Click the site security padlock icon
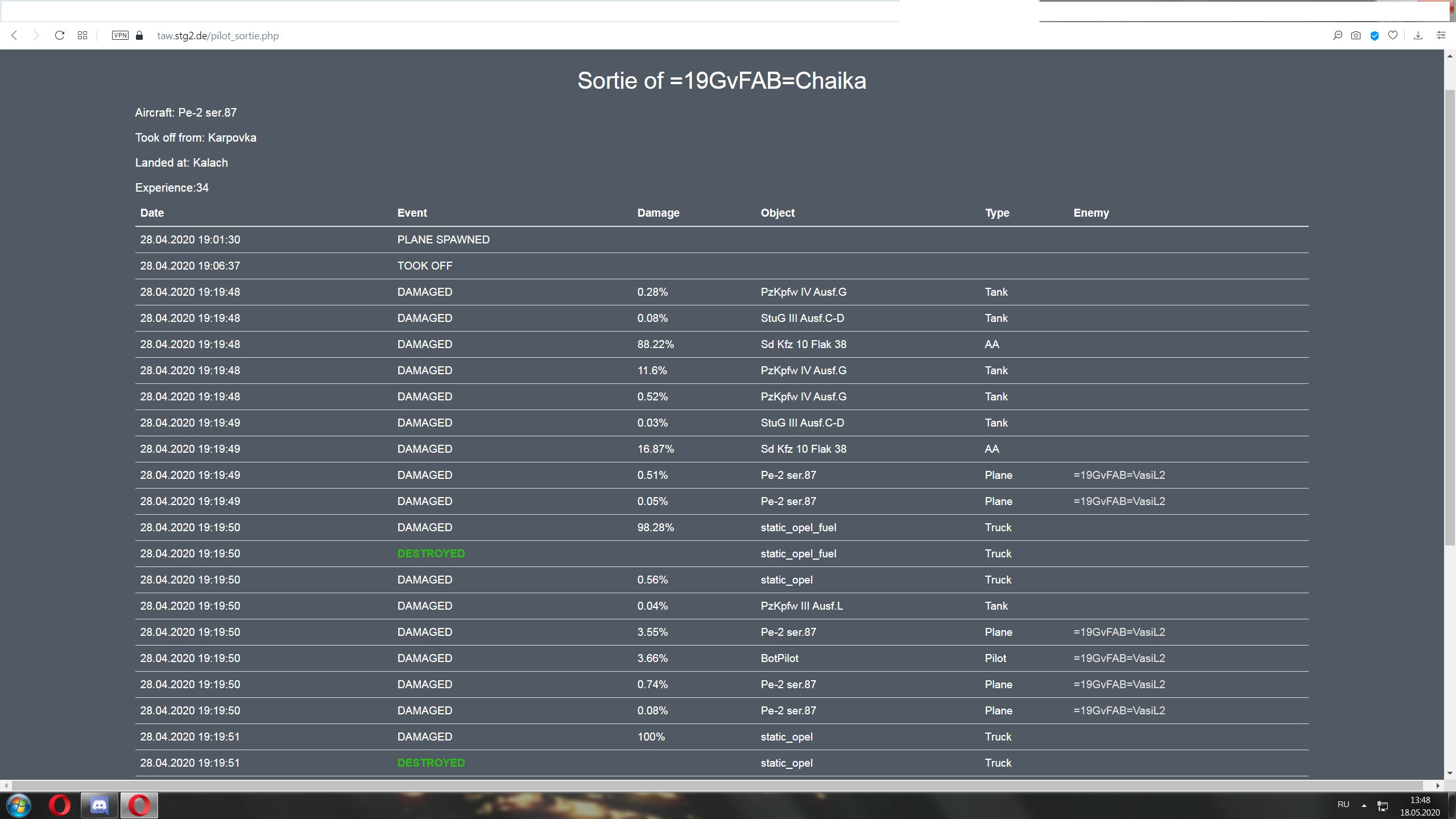 [139, 35]
